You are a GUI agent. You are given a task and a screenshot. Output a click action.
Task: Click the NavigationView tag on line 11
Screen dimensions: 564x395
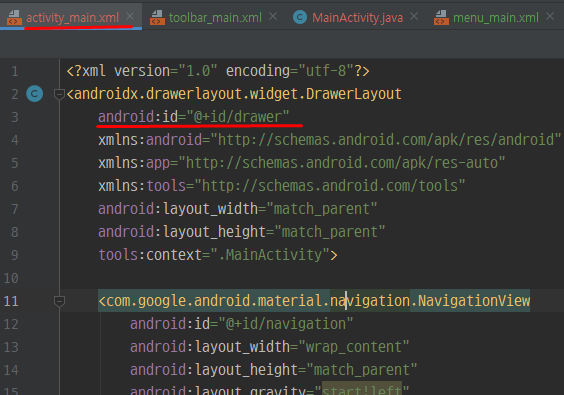(x=314, y=301)
